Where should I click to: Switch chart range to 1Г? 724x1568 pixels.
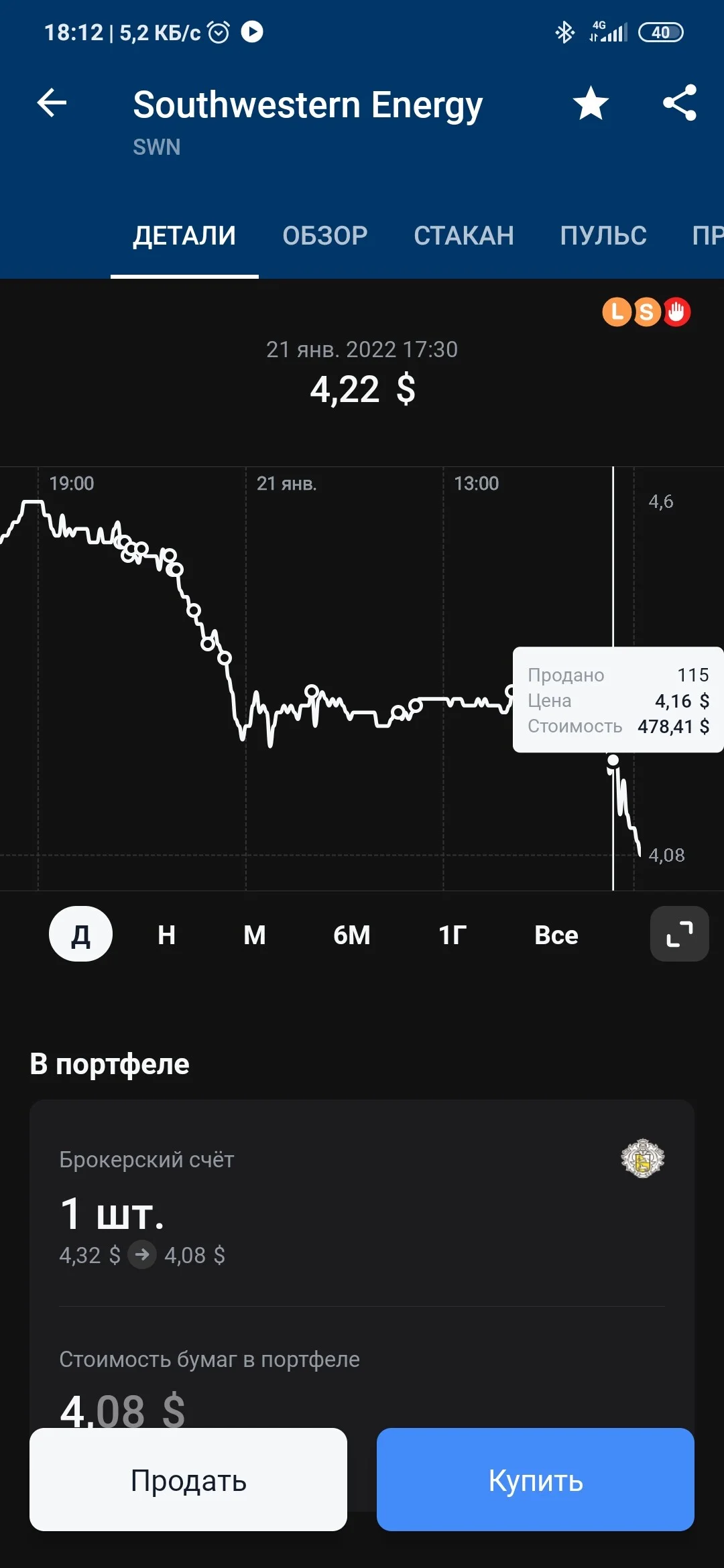(452, 934)
